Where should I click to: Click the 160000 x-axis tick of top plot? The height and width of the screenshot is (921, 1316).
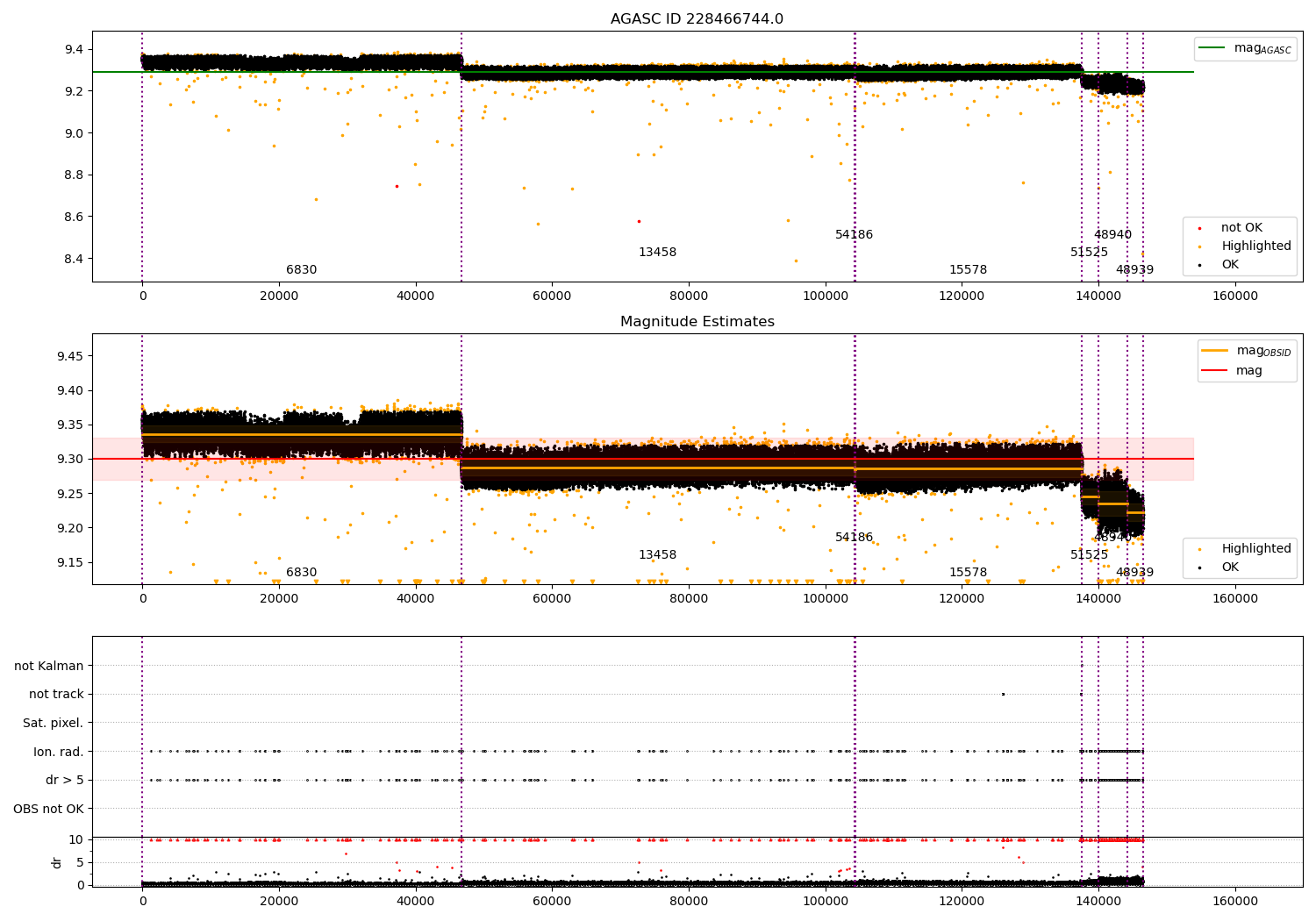(1234, 296)
